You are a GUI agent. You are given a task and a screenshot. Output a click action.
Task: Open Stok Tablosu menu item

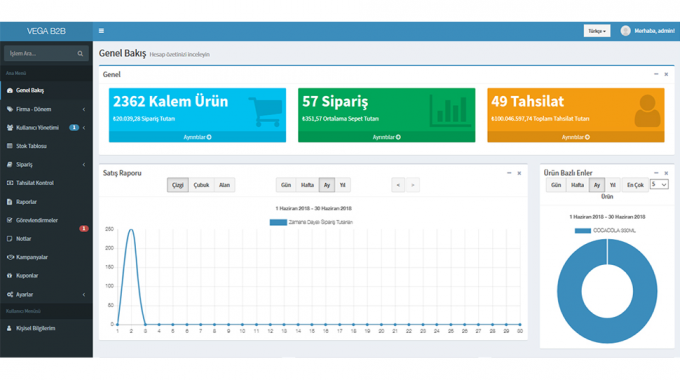coord(46,146)
